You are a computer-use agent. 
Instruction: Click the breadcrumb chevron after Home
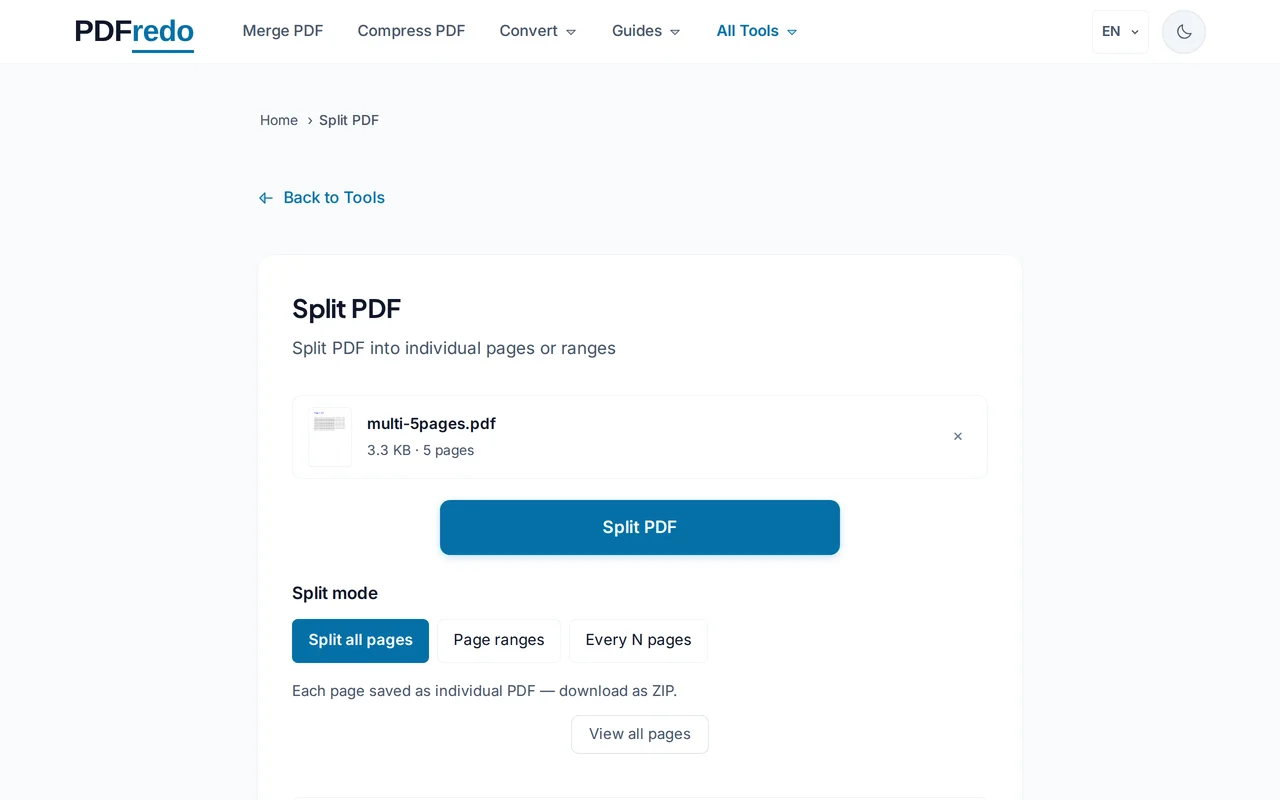[309, 120]
